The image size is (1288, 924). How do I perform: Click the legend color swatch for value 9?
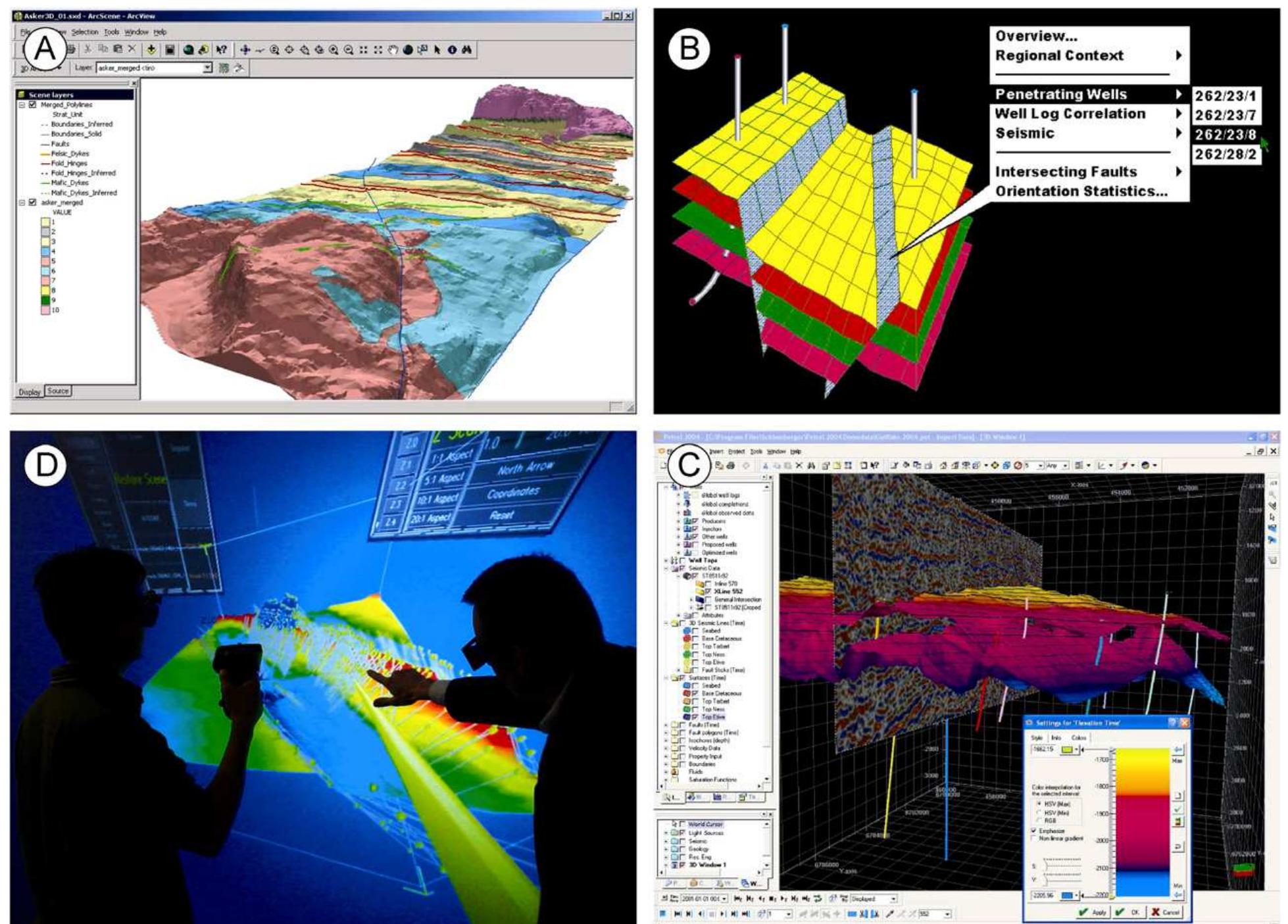pos(45,300)
